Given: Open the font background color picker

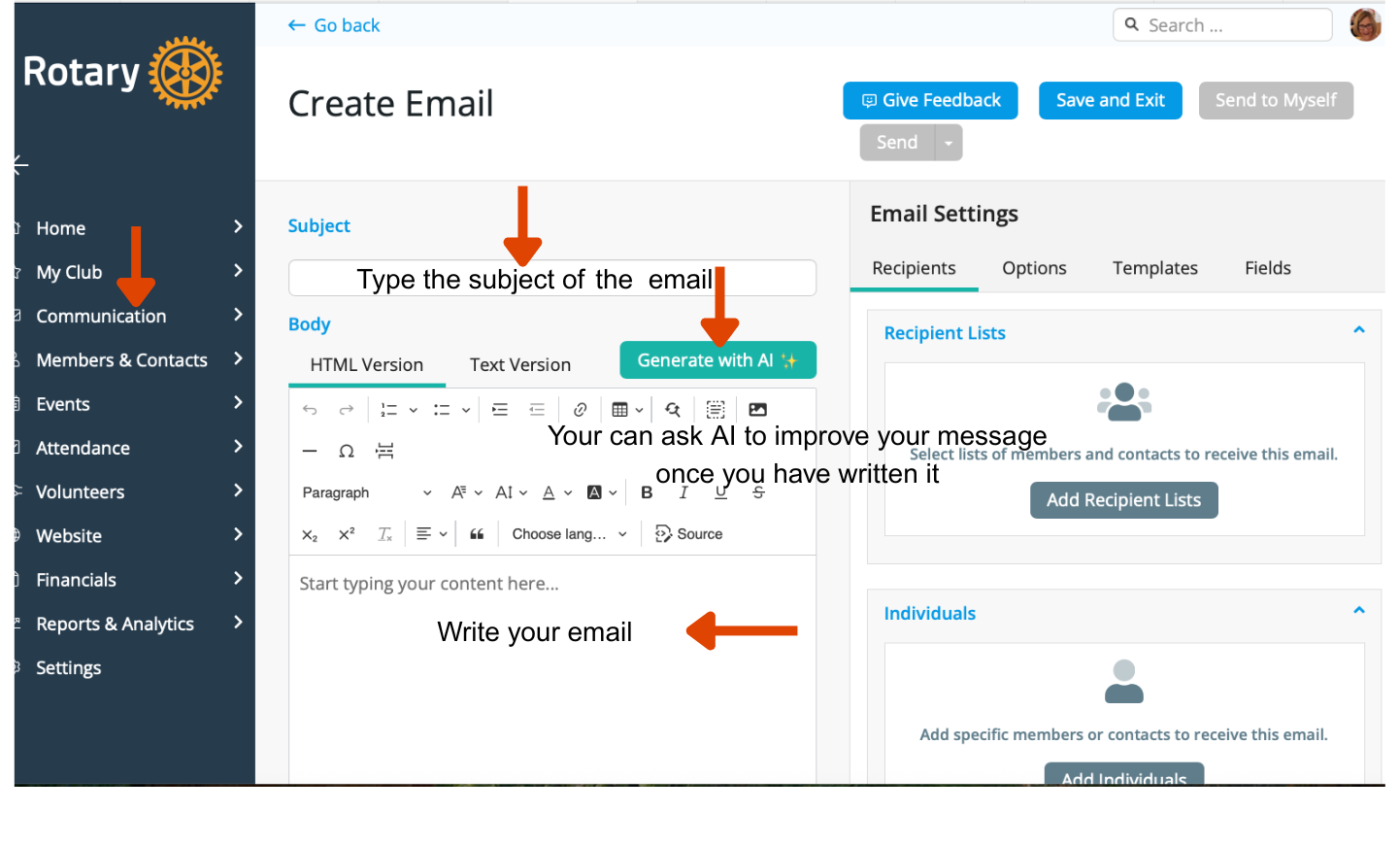Looking at the screenshot, I should coord(602,492).
